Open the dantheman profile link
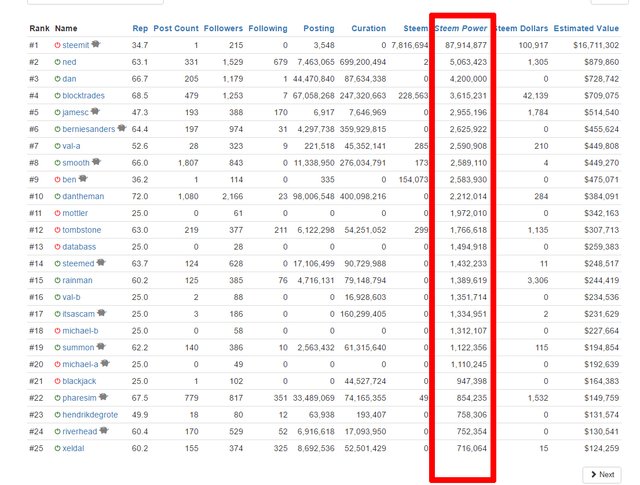 click(x=83, y=196)
